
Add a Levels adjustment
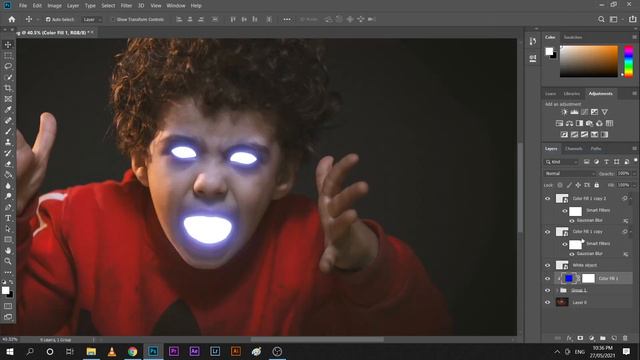click(x=574, y=112)
